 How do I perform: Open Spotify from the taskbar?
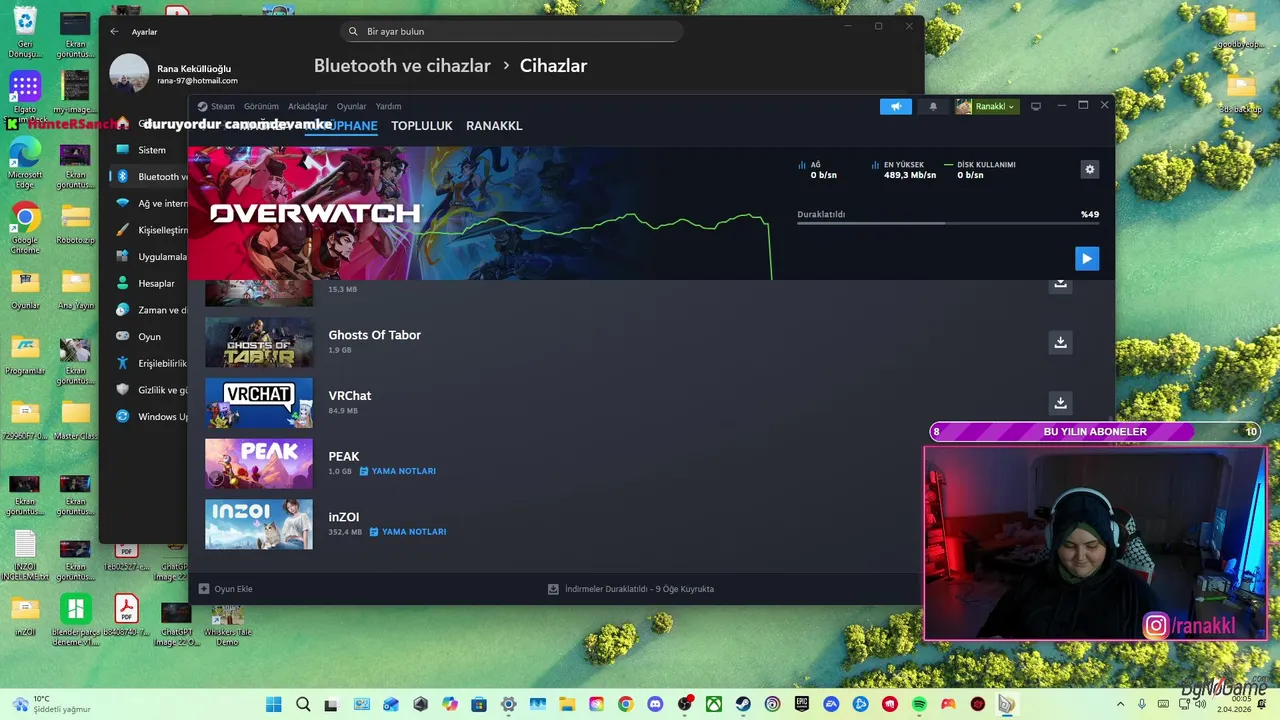[919, 704]
